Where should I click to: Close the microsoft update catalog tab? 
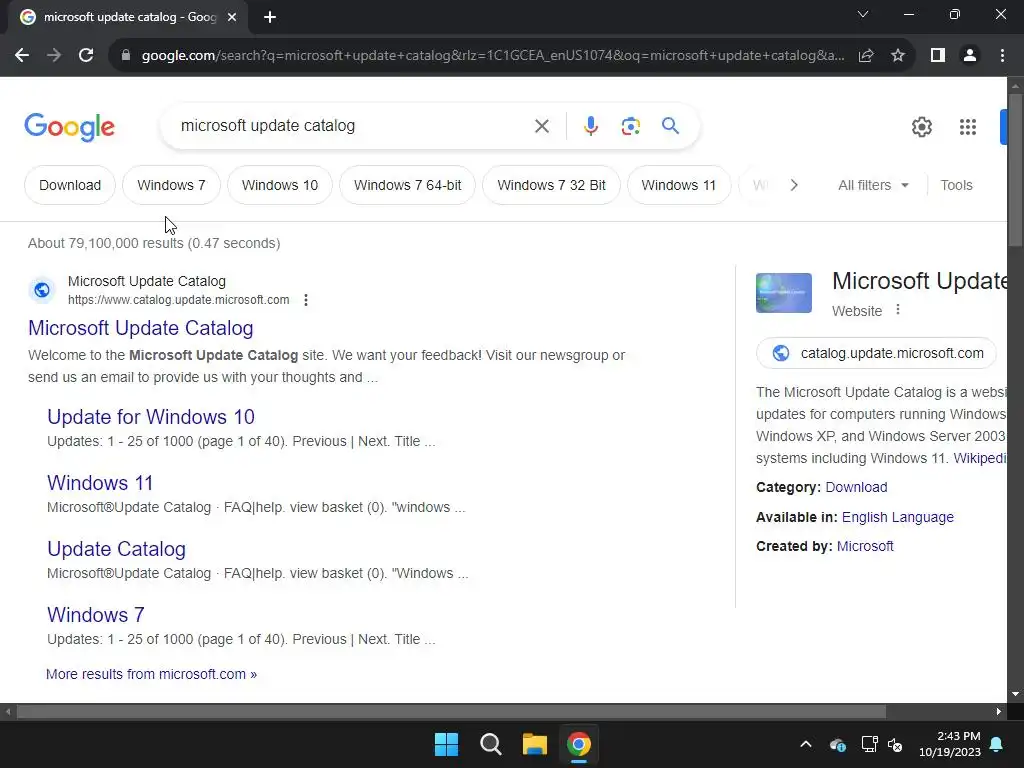click(x=232, y=17)
